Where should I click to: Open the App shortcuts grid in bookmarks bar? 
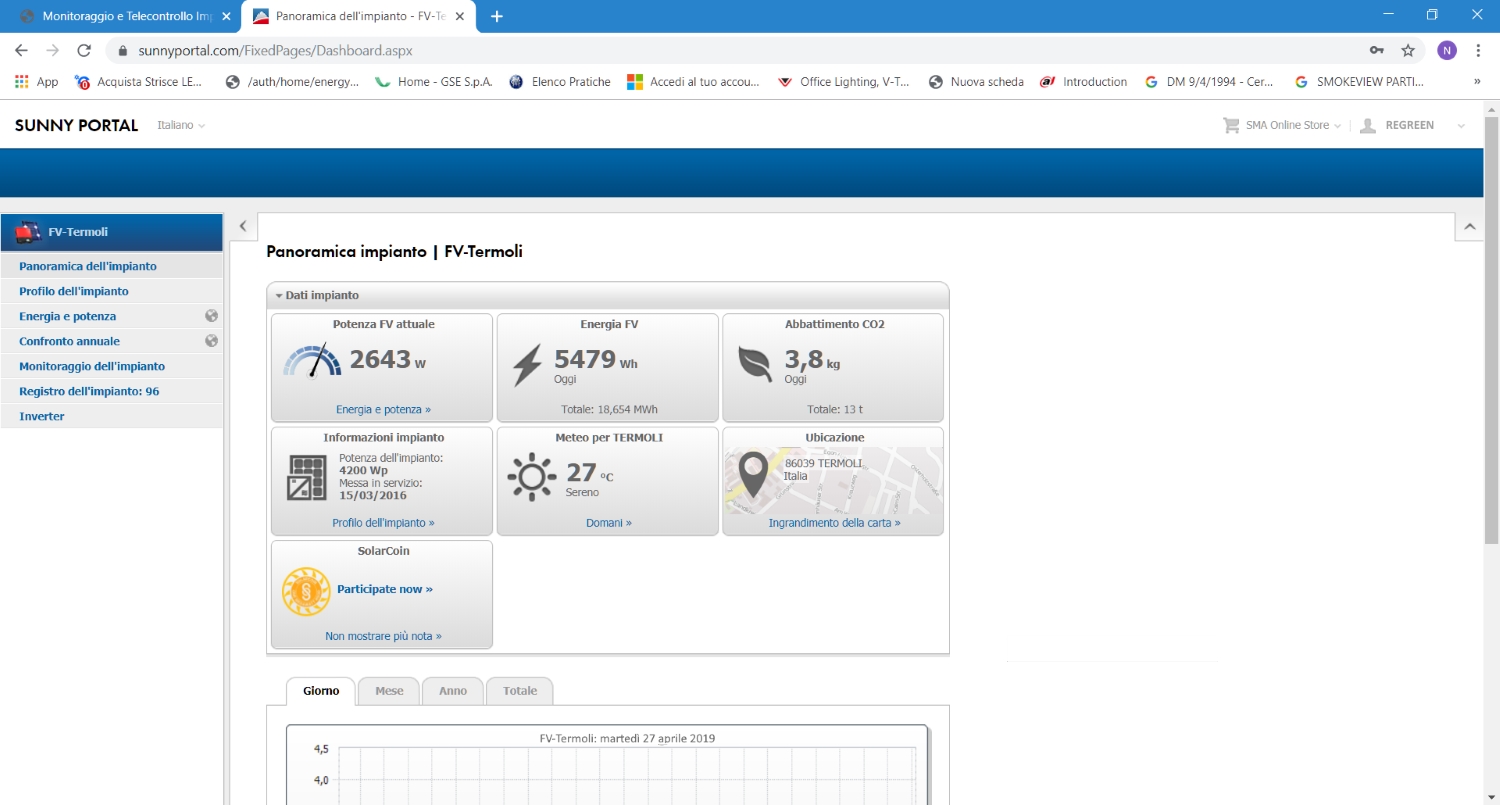37,82
